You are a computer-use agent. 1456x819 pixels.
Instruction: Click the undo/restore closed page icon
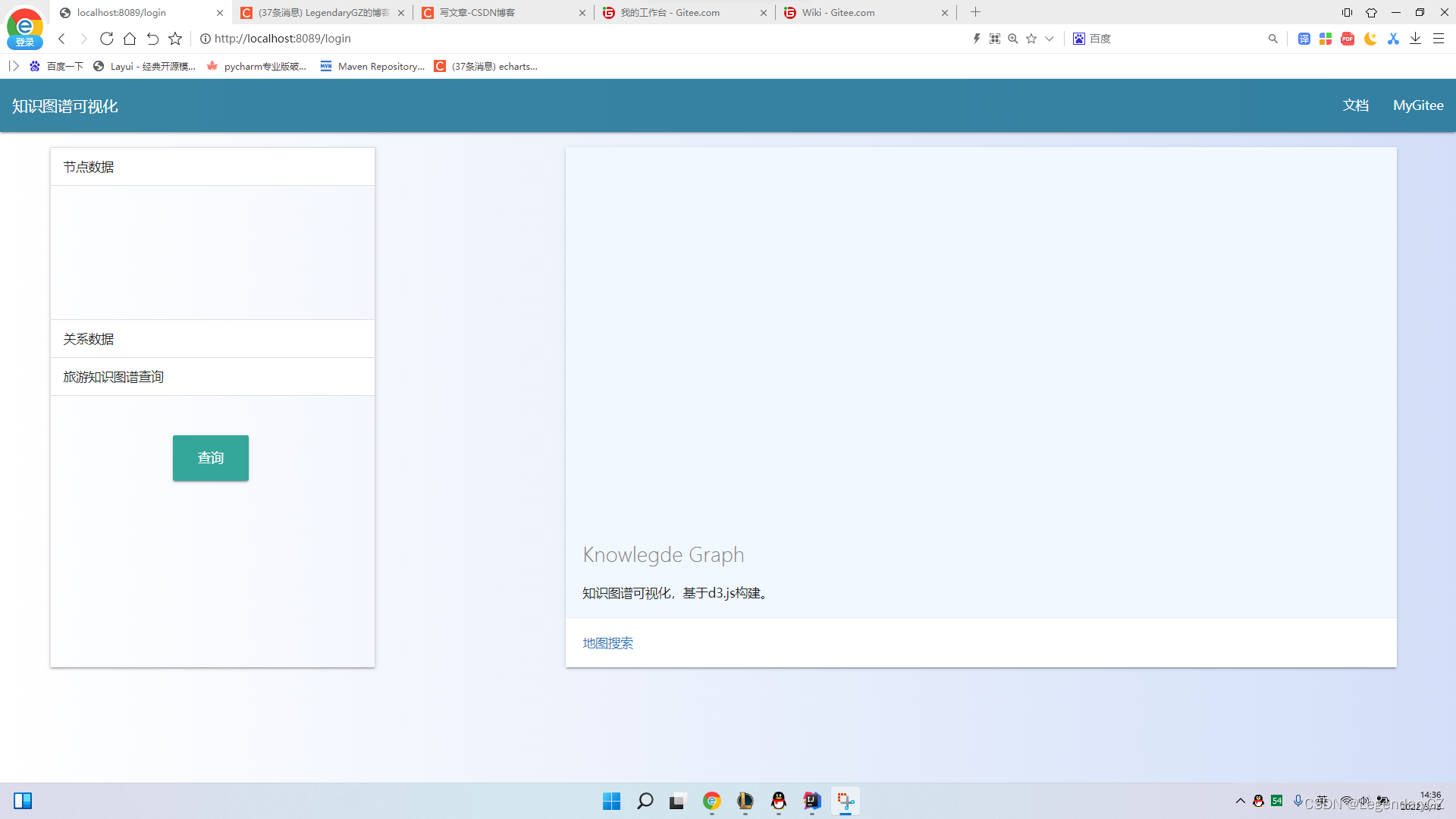152,39
